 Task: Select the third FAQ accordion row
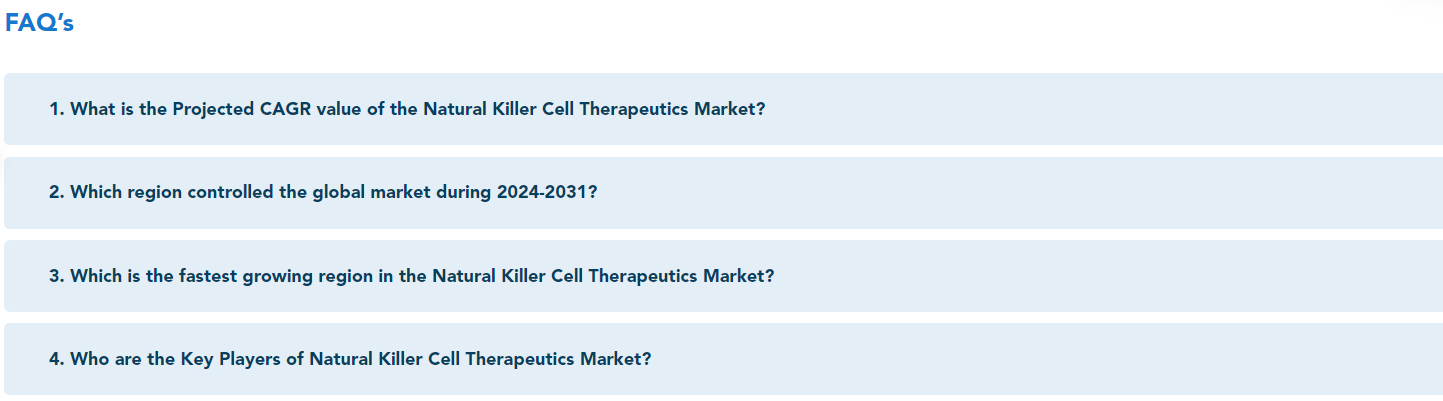tap(723, 276)
